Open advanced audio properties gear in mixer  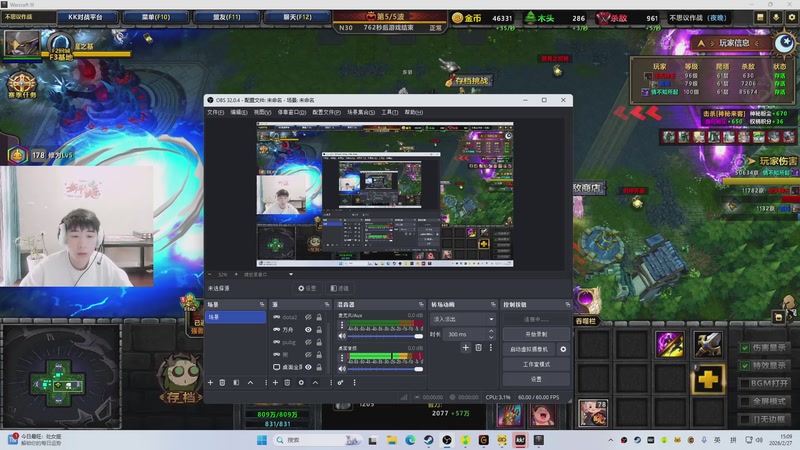[x=340, y=382]
